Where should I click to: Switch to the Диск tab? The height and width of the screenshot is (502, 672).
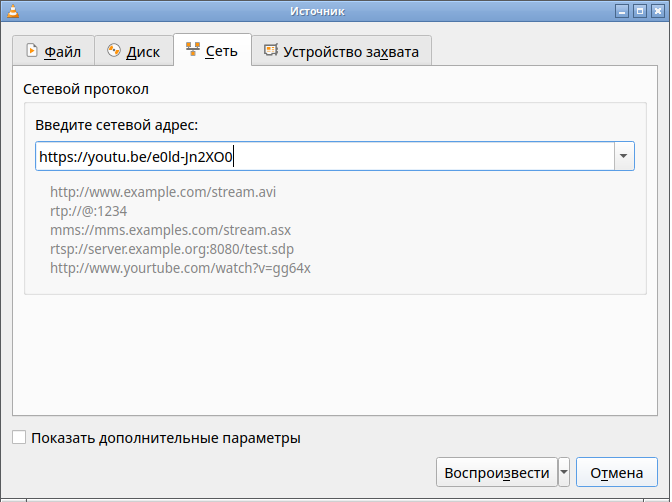click(133, 51)
